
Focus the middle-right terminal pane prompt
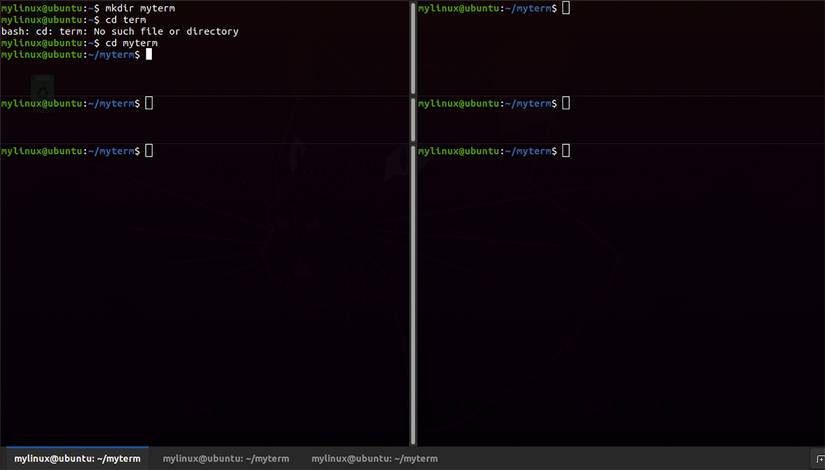click(494, 103)
